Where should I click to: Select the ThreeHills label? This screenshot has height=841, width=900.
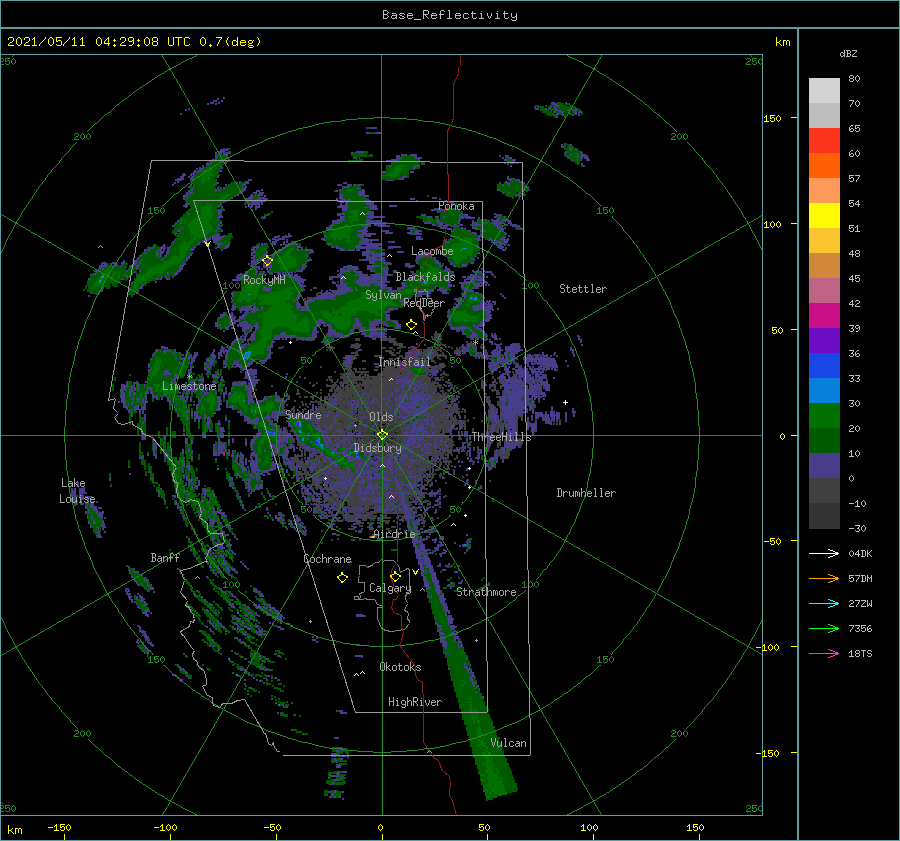tap(501, 437)
